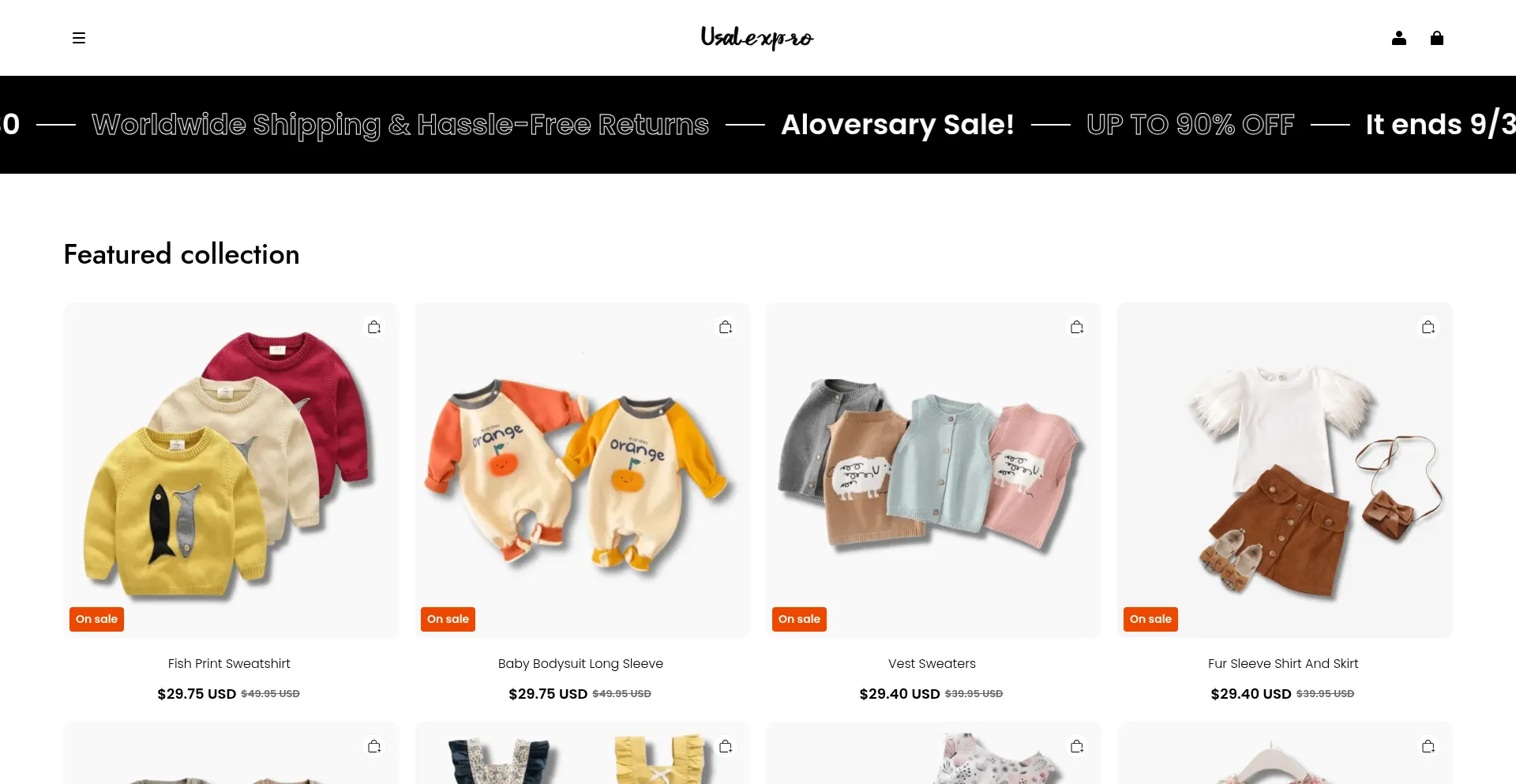Click quick-add icon on second-row last product
This screenshot has width=1516, height=784.
pyautogui.click(x=1428, y=746)
